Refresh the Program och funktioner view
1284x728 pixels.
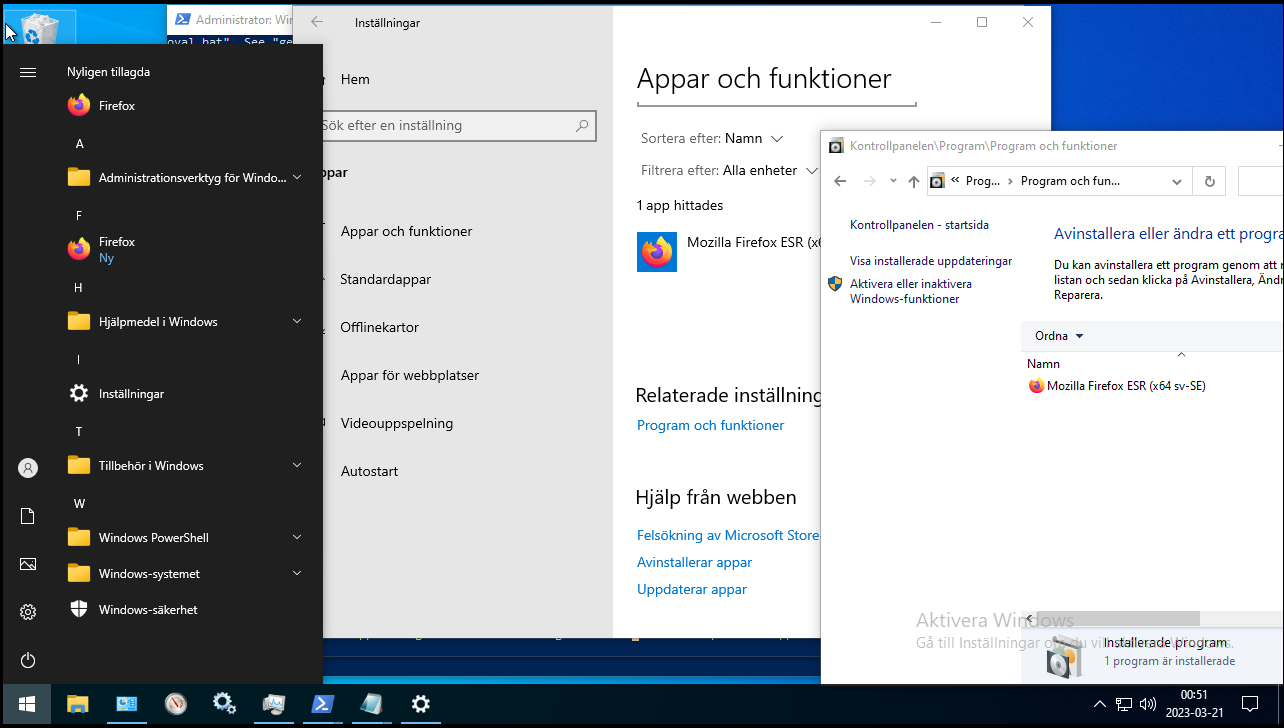[1208, 181]
